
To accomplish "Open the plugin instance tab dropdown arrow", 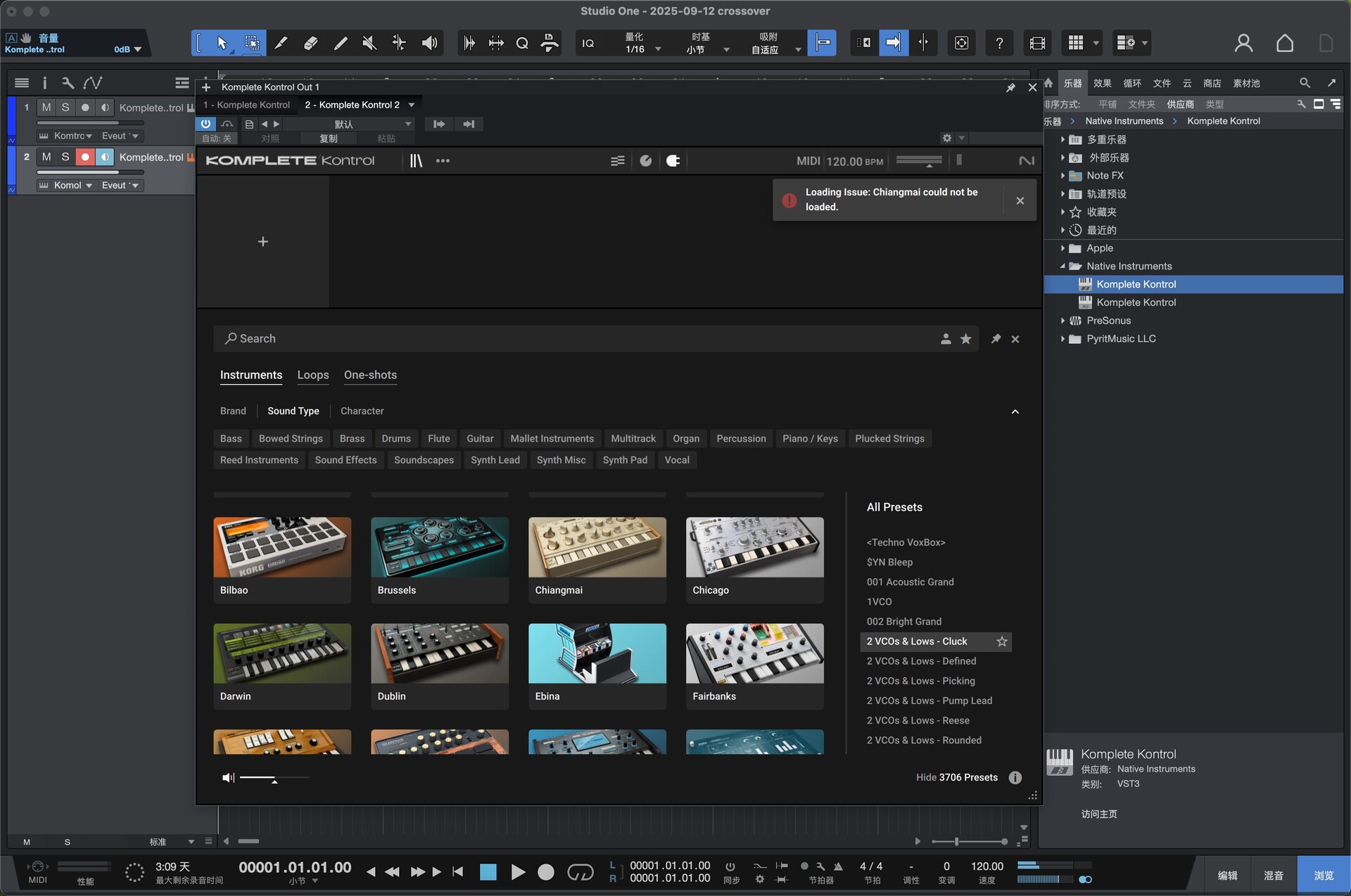I will 412,105.
